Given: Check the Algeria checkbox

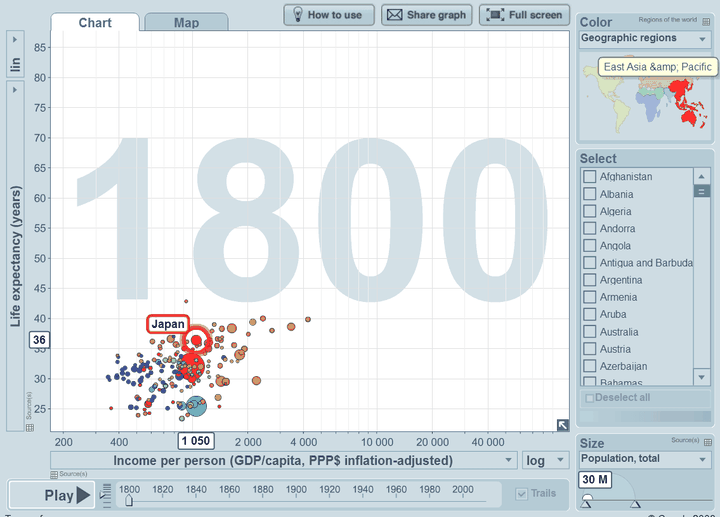Looking at the screenshot, I should pos(590,211).
